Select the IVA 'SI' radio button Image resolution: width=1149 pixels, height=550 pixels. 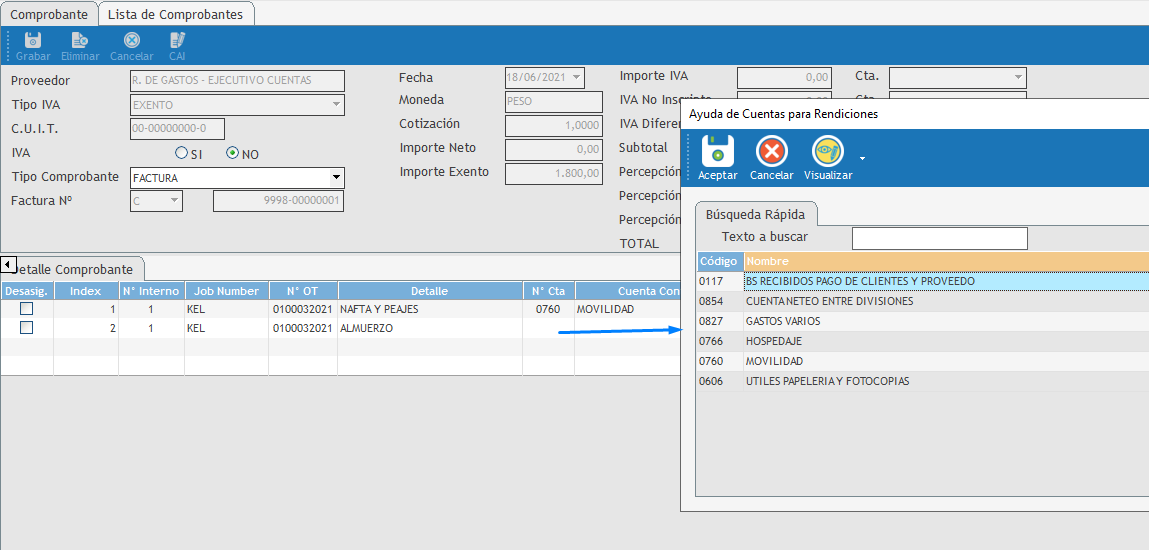tap(181, 154)
